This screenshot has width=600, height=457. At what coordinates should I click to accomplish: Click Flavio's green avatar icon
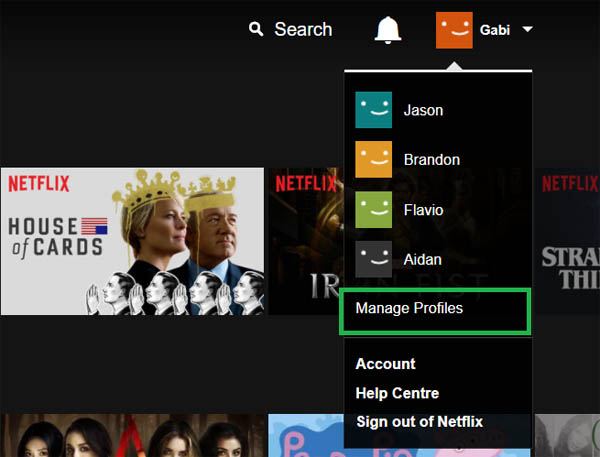point(373,210)
